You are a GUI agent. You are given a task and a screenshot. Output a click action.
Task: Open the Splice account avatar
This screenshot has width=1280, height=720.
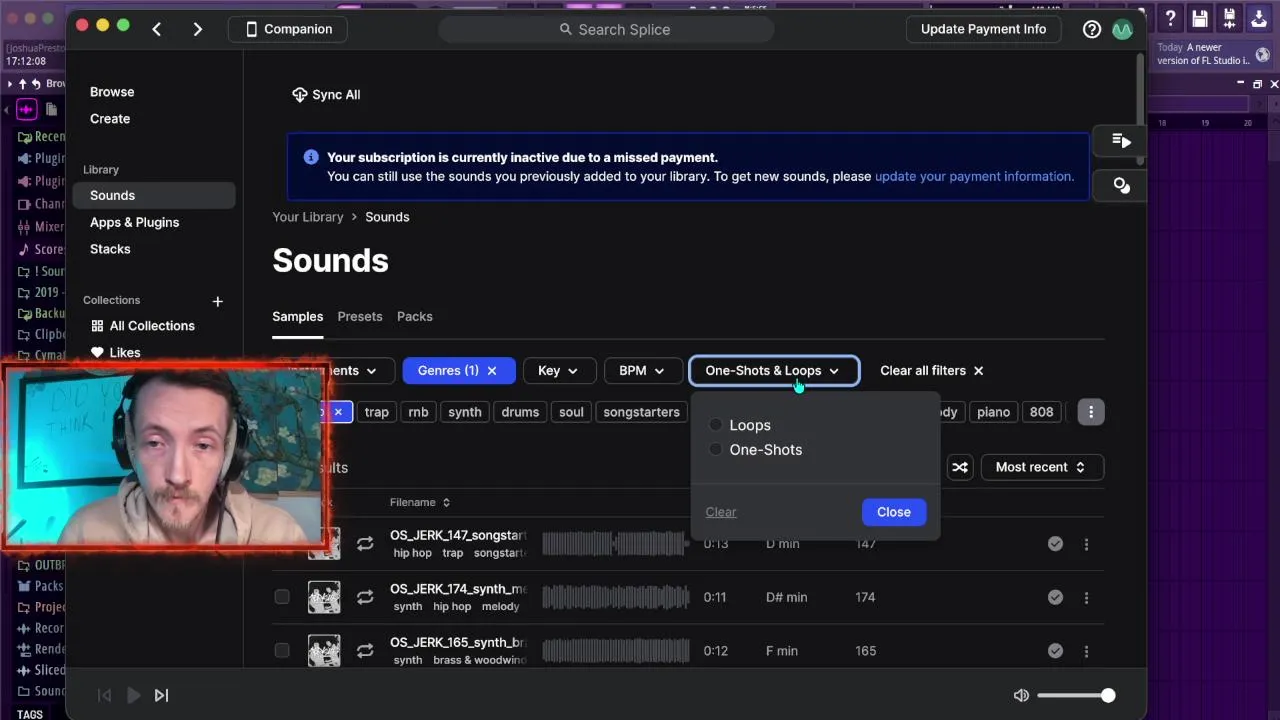click(1122, 29)
